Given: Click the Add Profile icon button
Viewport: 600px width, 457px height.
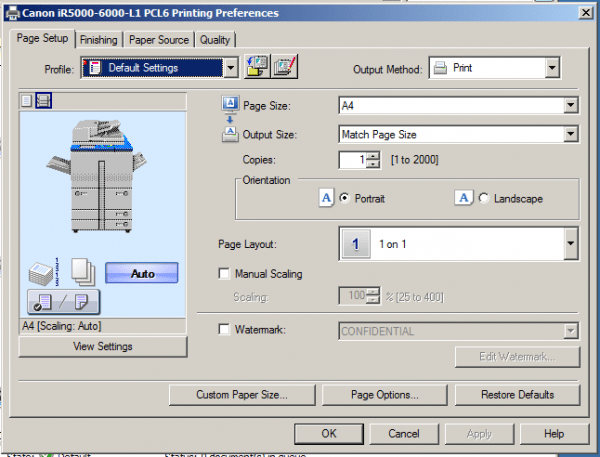Looking at the screenshot, I should (x=257, y=67).
